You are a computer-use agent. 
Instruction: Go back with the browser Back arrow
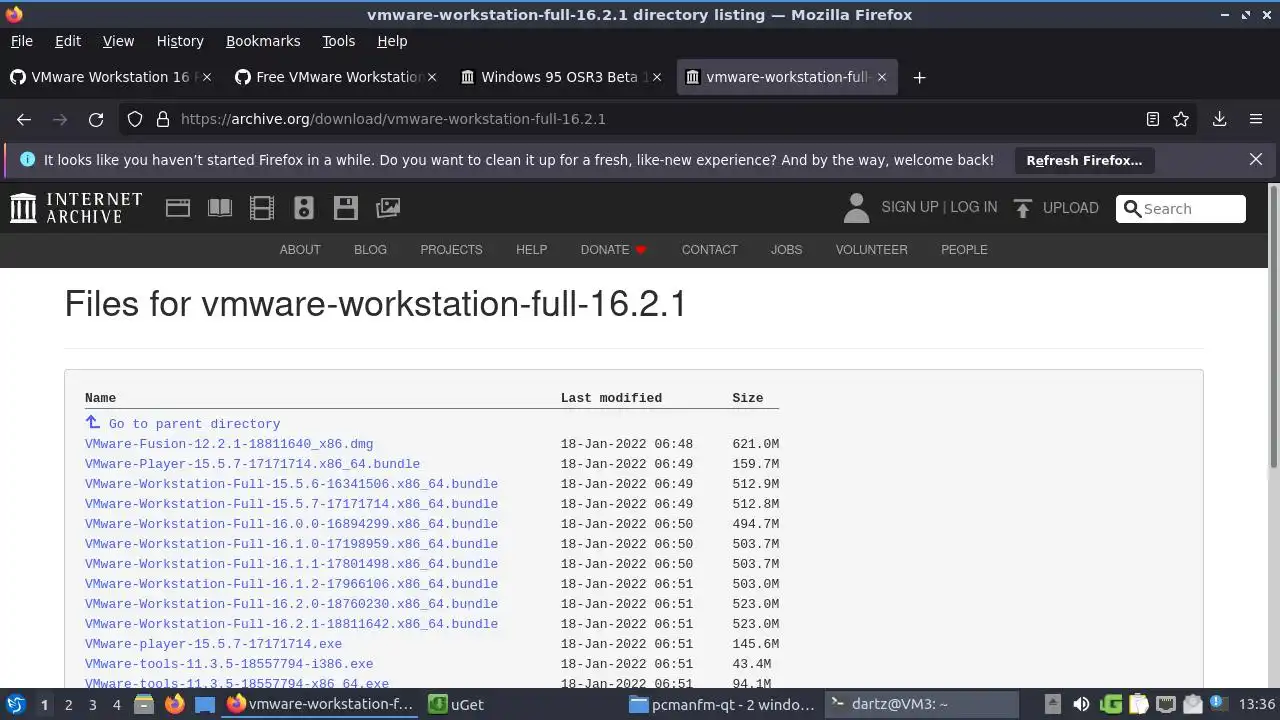24,119
